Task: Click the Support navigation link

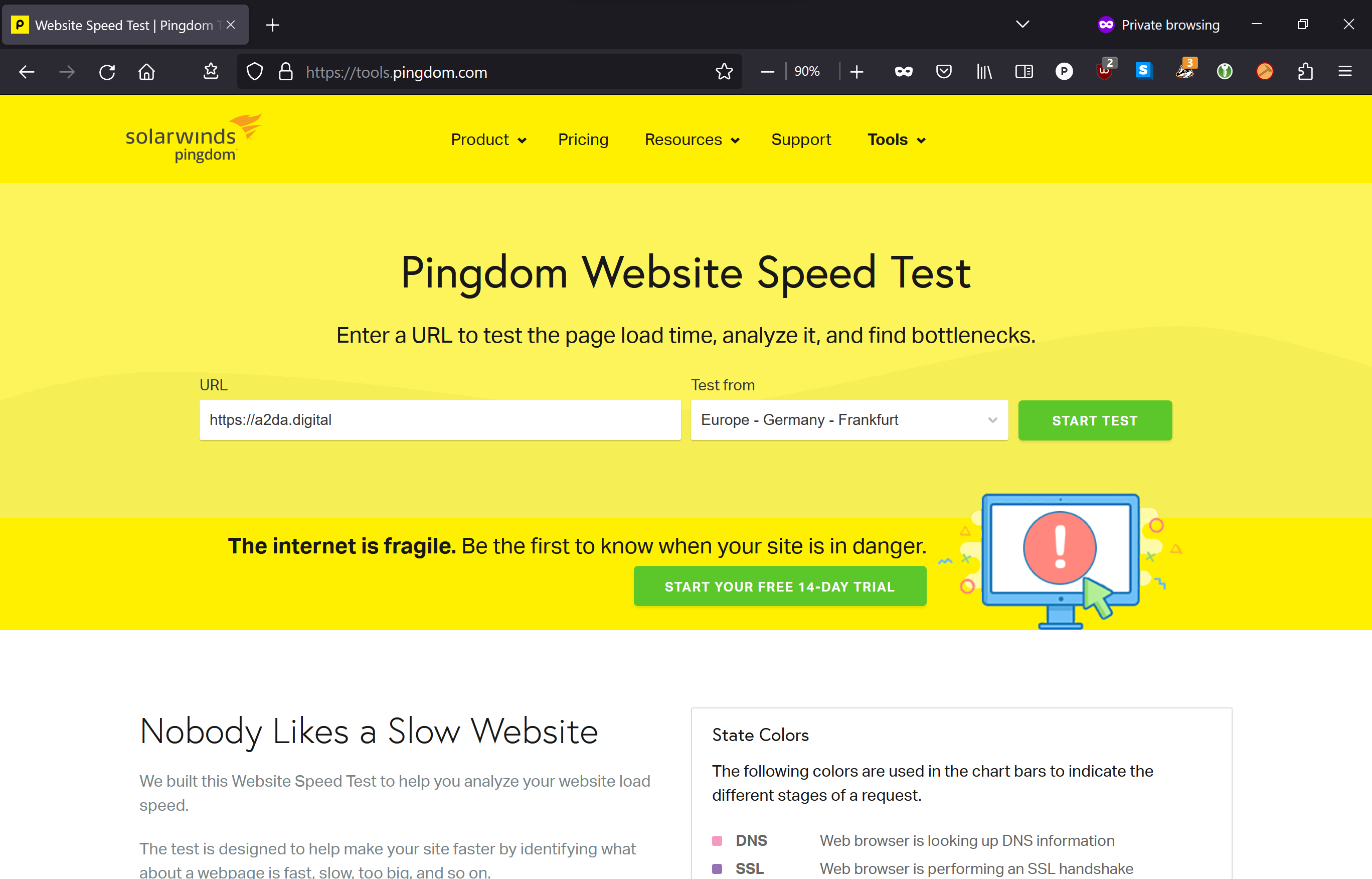Action: (801, 139)
